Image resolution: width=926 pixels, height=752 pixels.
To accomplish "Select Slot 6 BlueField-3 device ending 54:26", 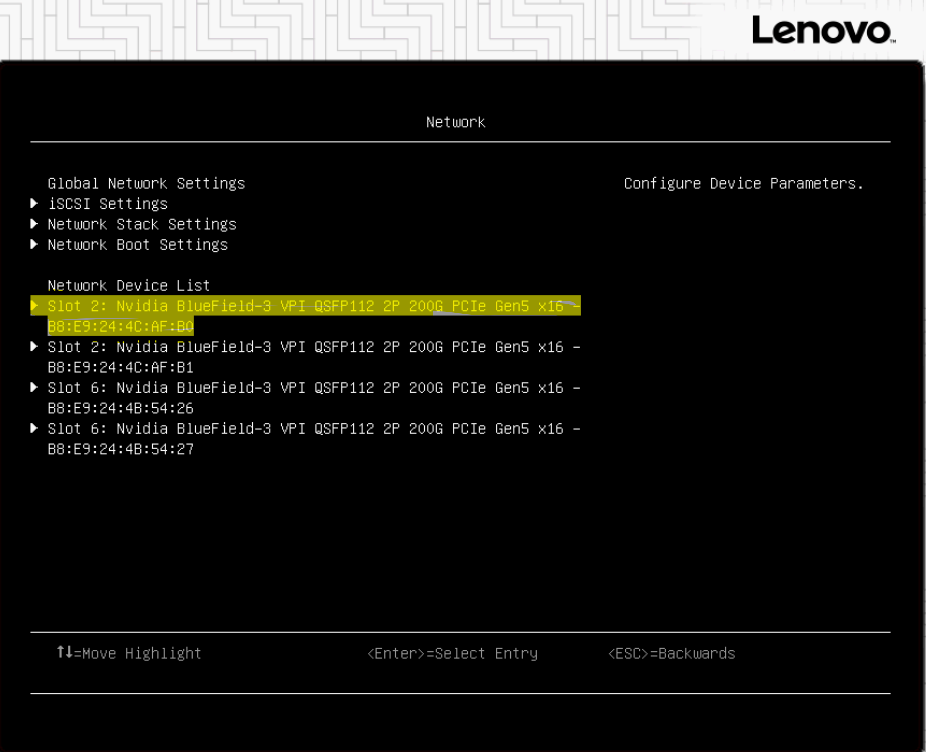I will point(305,398).
